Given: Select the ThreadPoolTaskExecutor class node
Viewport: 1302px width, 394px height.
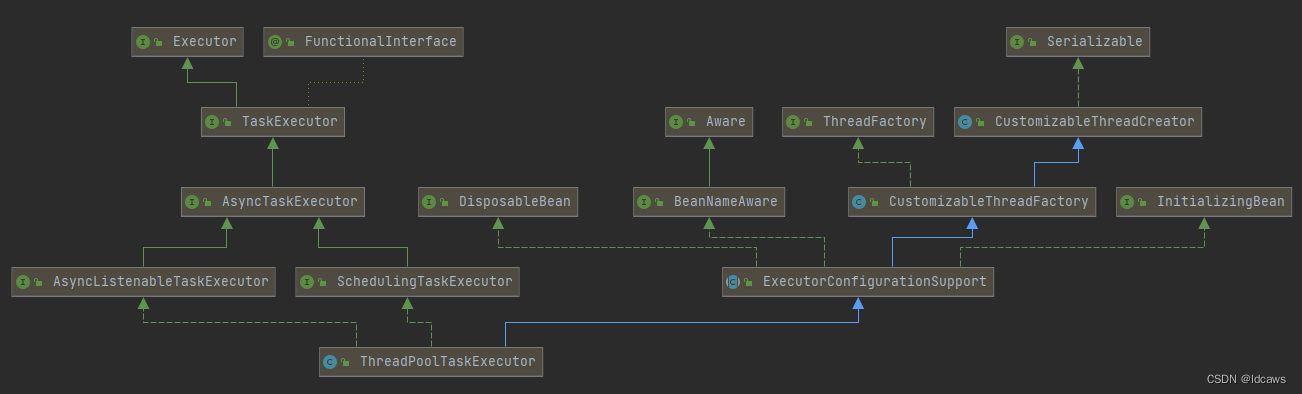Looking at the screenshot, I should pos(431,362).
